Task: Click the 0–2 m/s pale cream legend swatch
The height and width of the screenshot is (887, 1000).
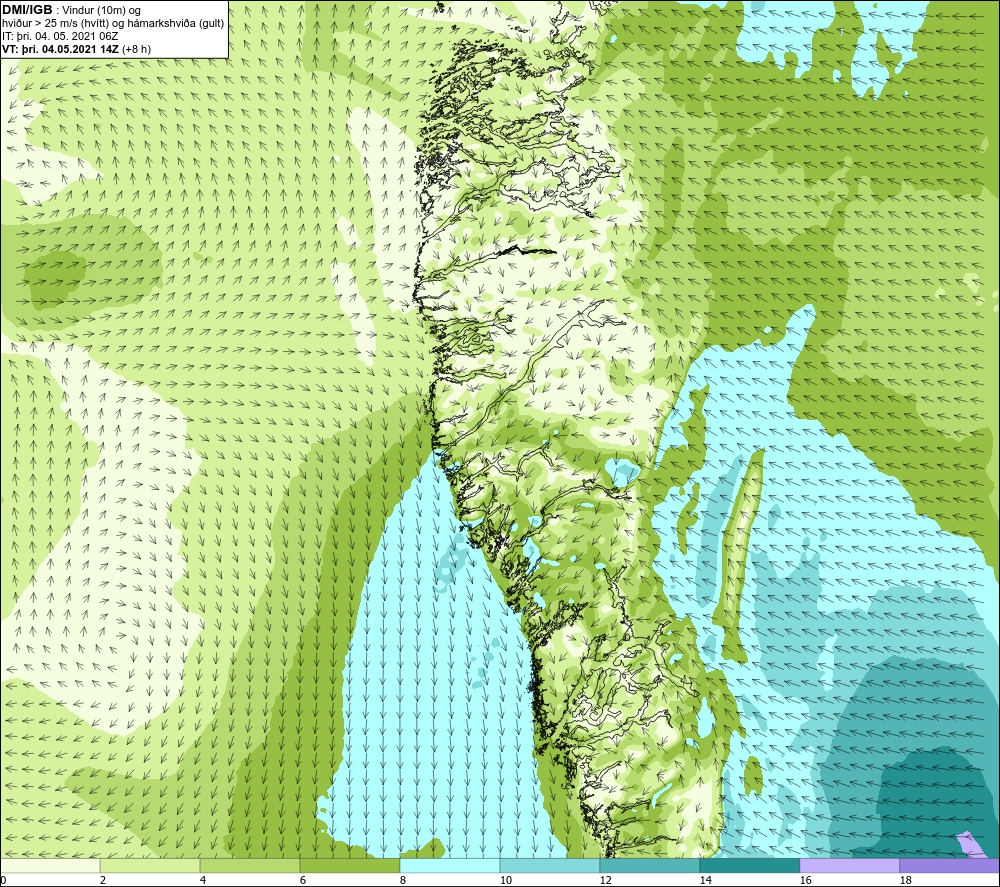Action: tap(50, 865)
